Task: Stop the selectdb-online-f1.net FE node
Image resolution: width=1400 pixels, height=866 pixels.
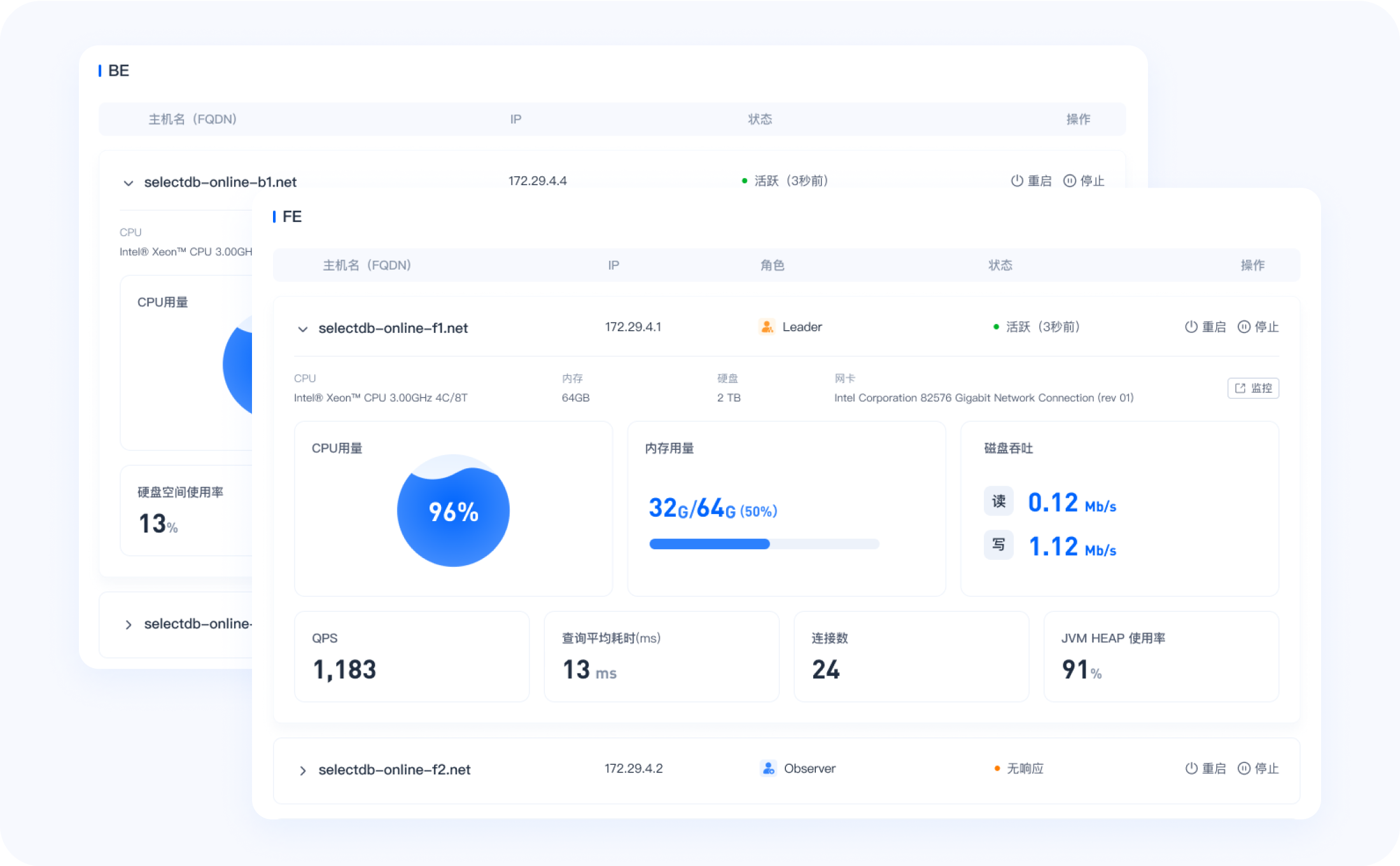Action: click(1258, 327)
